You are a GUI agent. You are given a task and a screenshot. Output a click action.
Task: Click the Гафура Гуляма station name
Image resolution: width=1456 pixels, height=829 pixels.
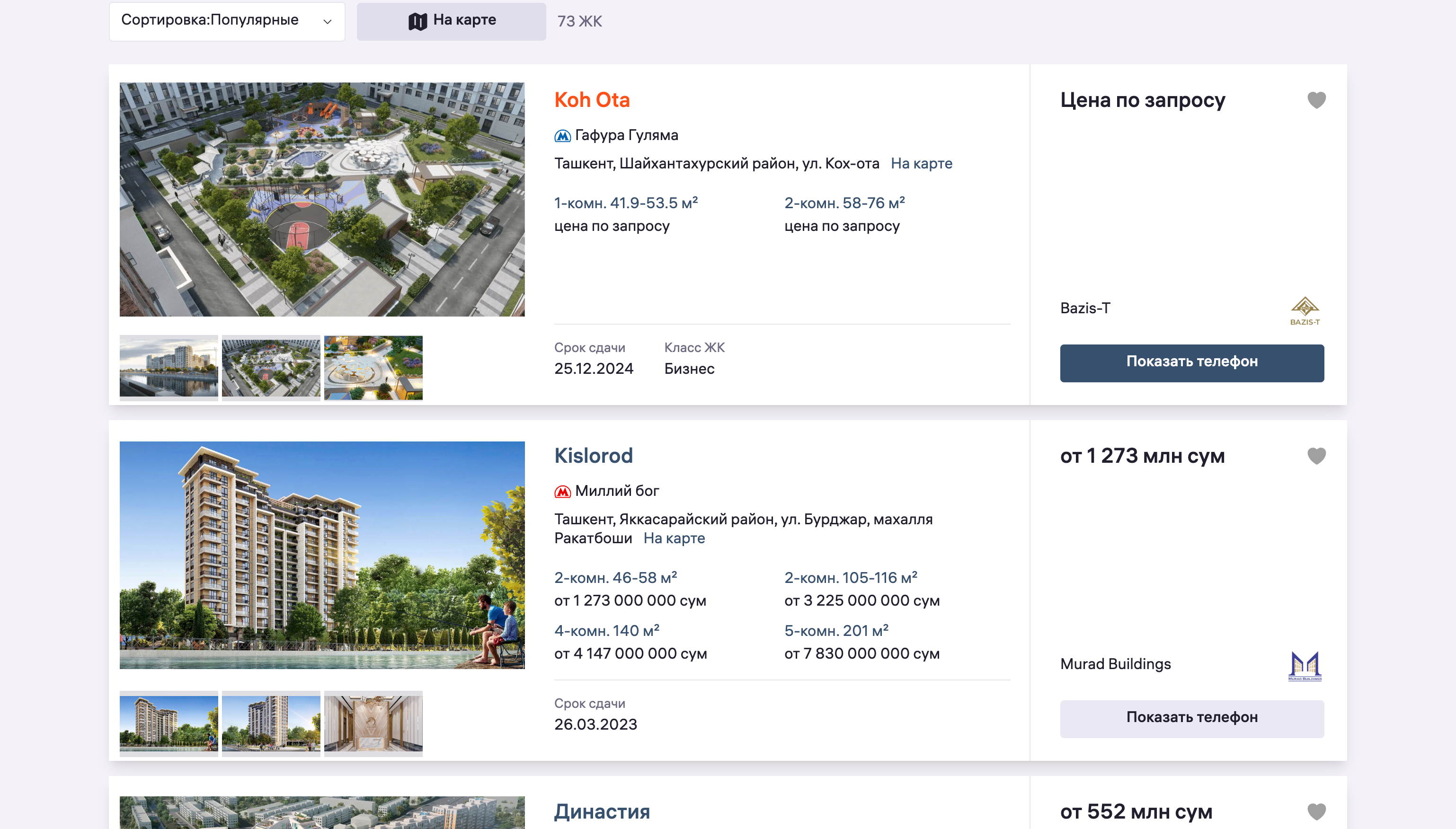coord(626,135)
